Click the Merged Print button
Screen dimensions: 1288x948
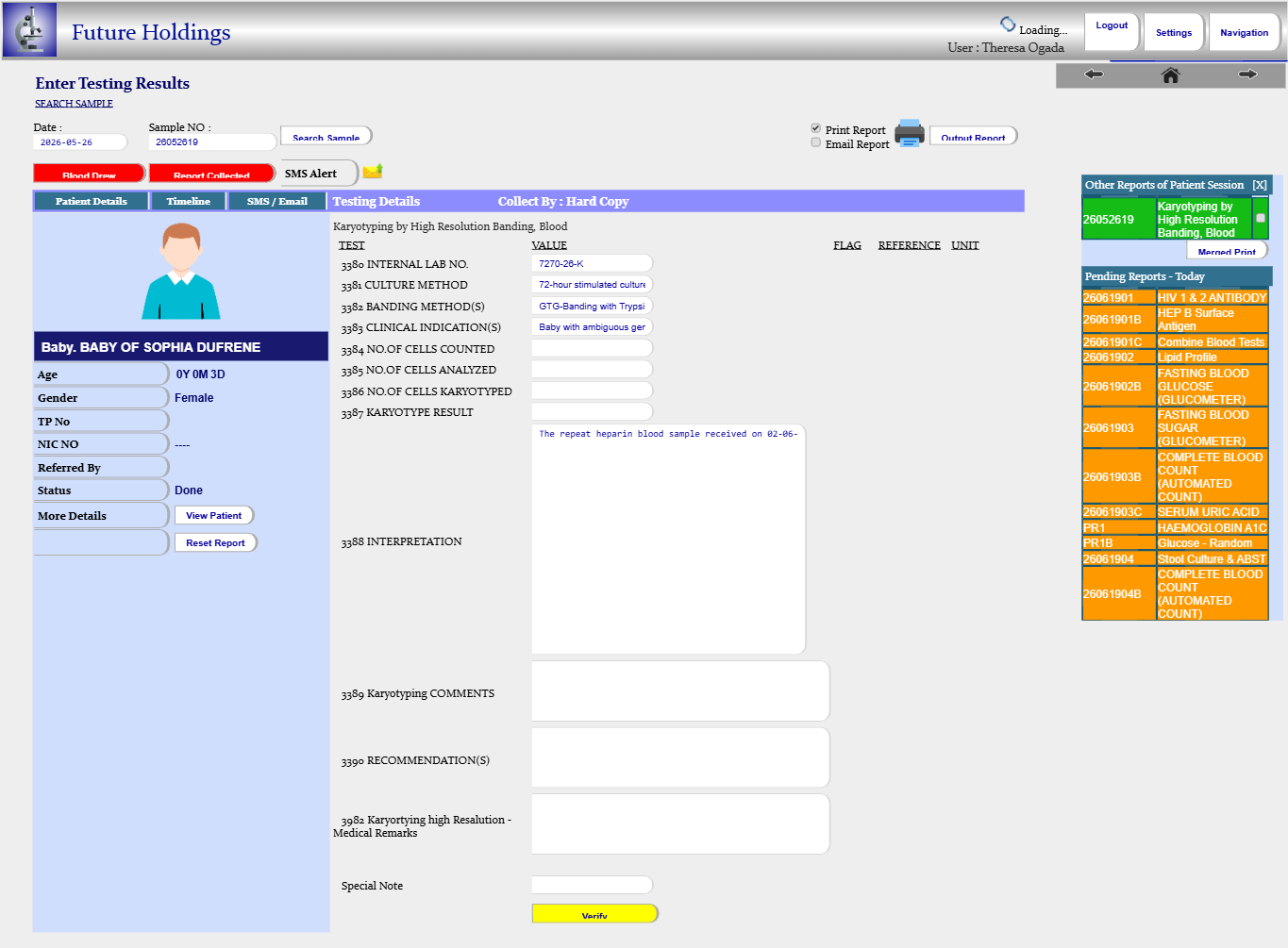pyautogui.click(x=1227, y=250)
